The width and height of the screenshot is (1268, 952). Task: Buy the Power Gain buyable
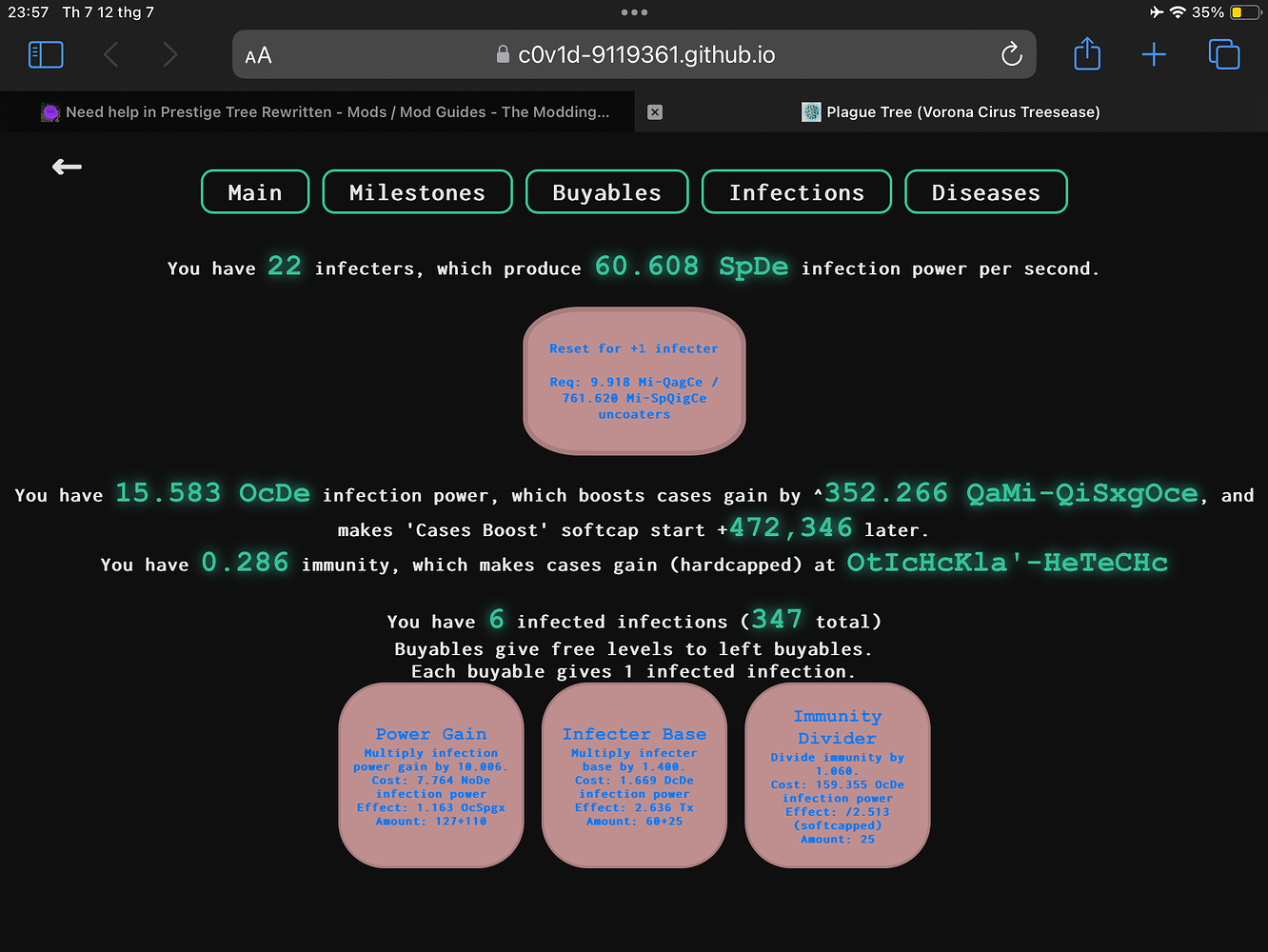[x=431, y=776]
